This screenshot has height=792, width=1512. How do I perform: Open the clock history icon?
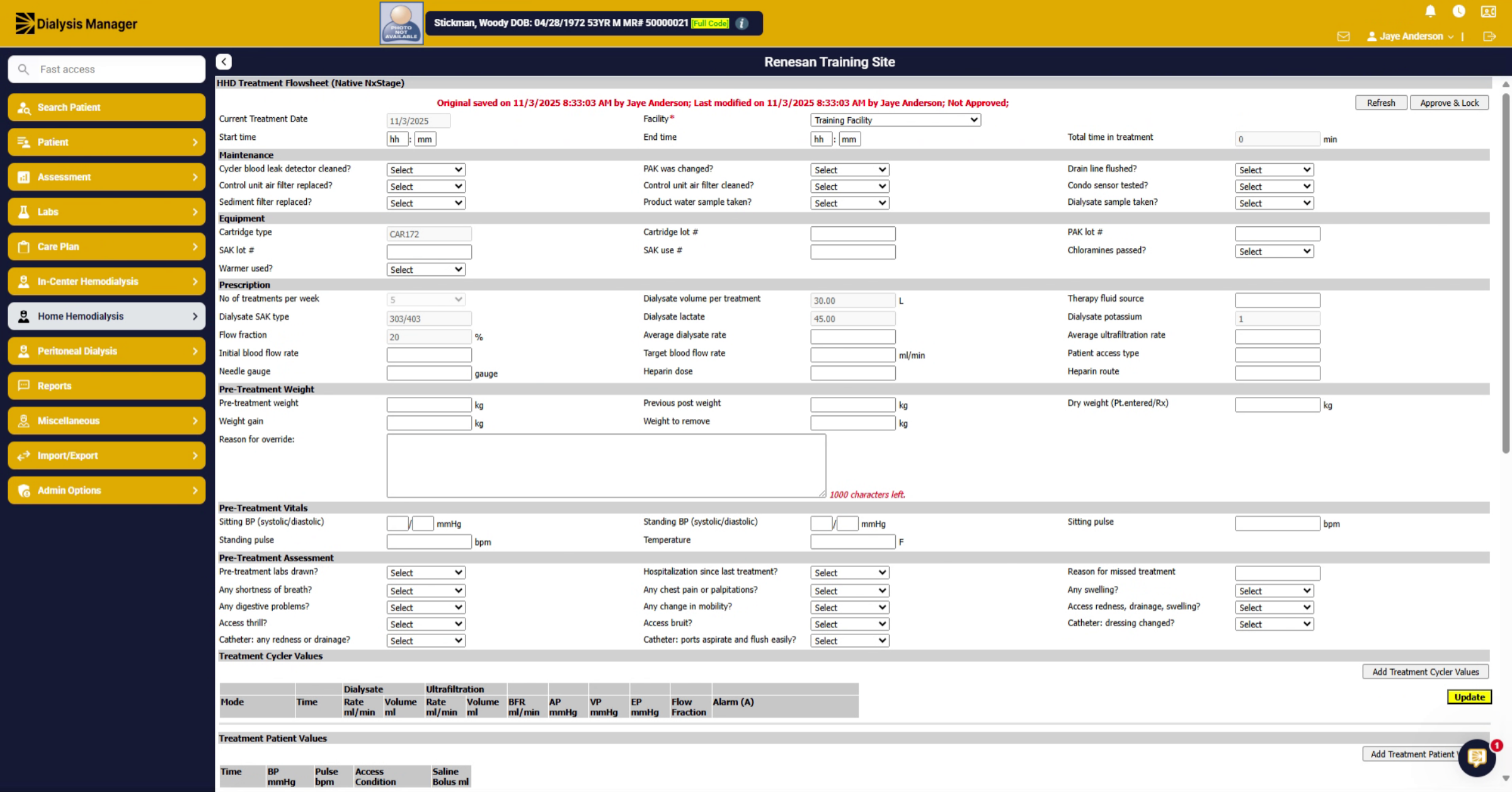coord(1458,11)
